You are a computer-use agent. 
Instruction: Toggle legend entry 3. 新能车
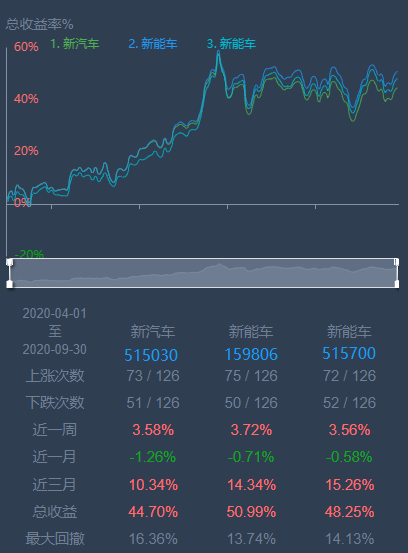[x=231, y=44]
